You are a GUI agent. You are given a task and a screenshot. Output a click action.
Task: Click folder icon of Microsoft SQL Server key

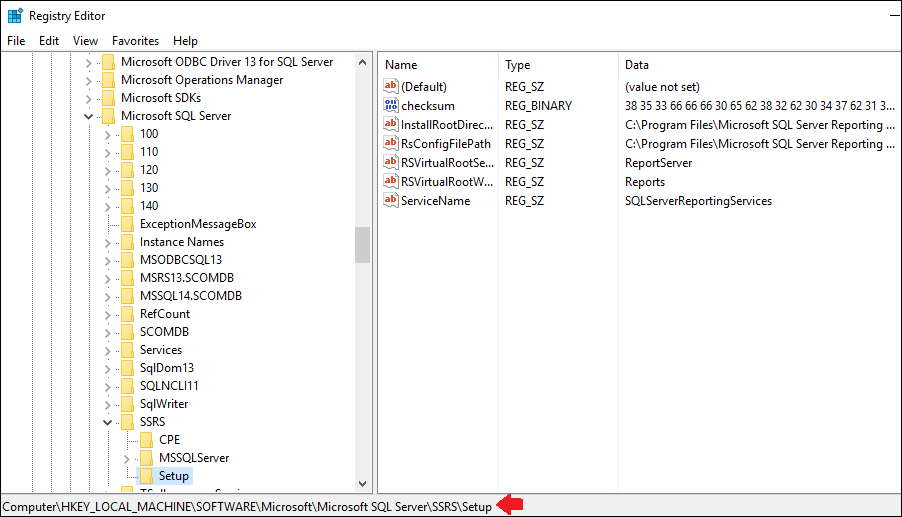point(108,116)
